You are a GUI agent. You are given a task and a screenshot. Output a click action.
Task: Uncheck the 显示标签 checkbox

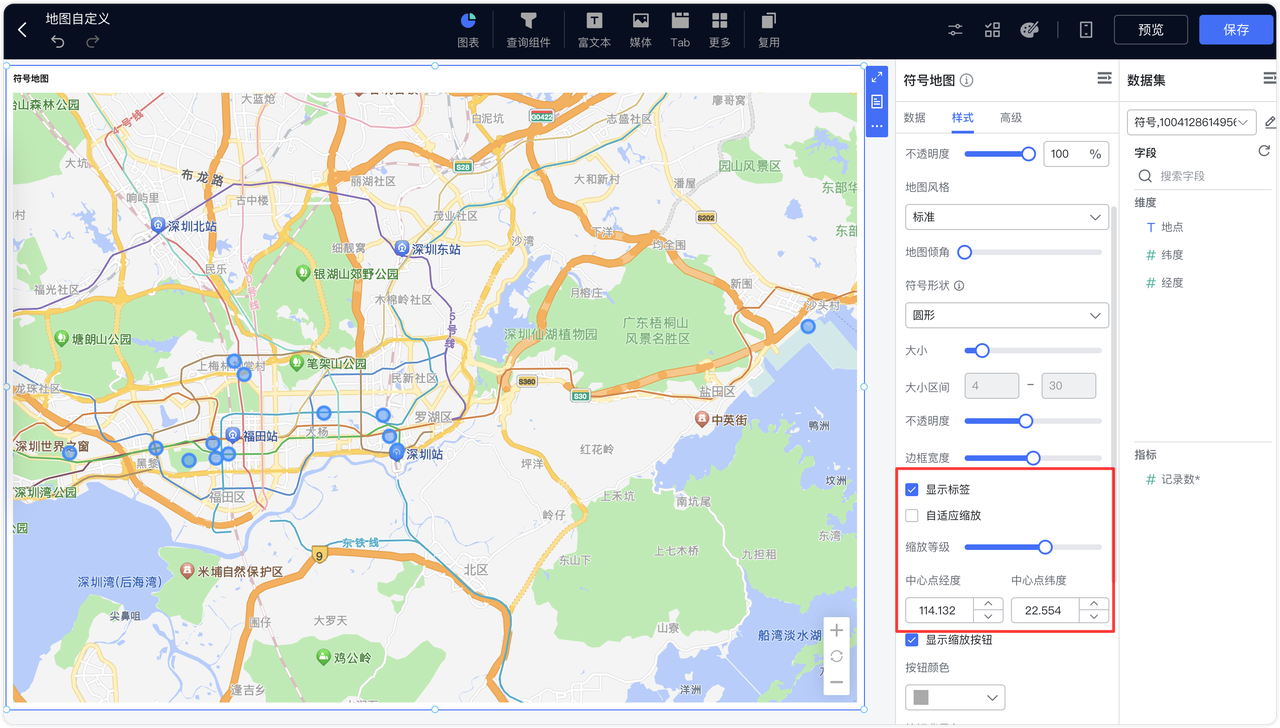pyautogui.click(x=912, y=490)
